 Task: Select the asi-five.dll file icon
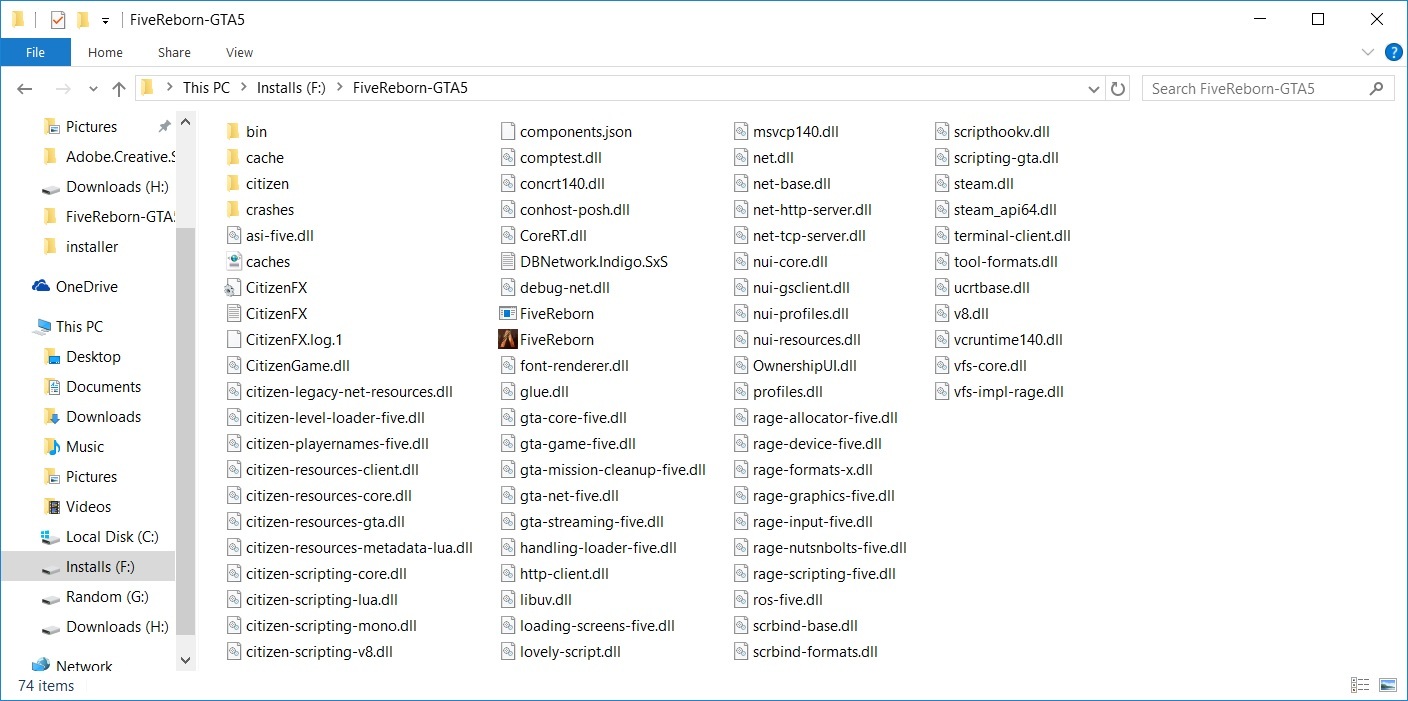tap(233, 235)
